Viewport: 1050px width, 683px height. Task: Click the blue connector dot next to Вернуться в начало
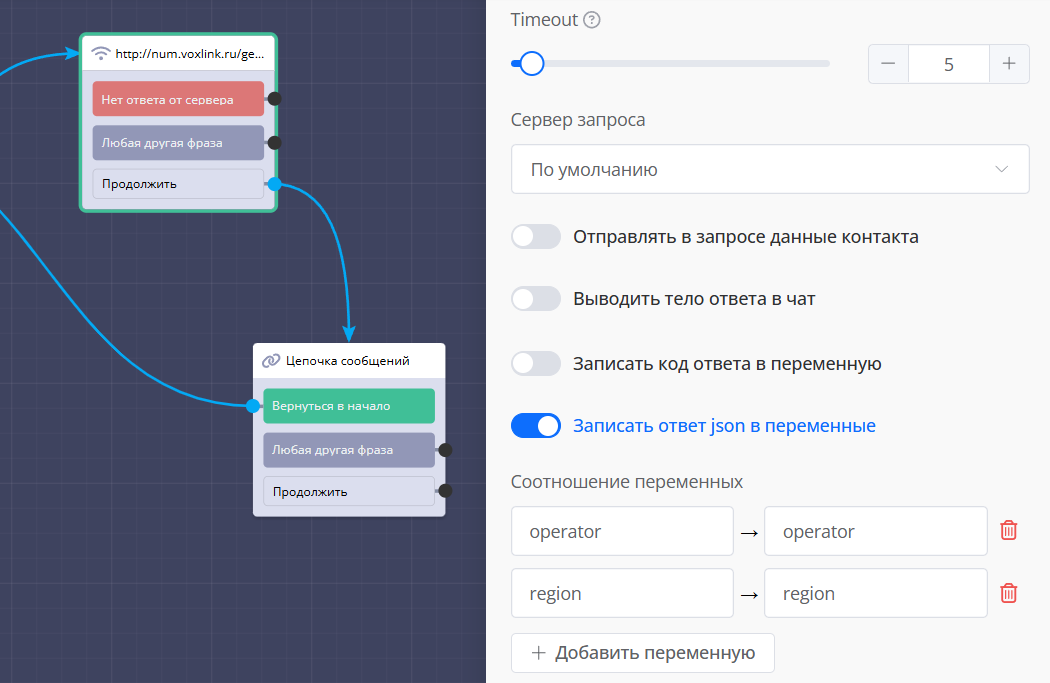pos(253,406)
